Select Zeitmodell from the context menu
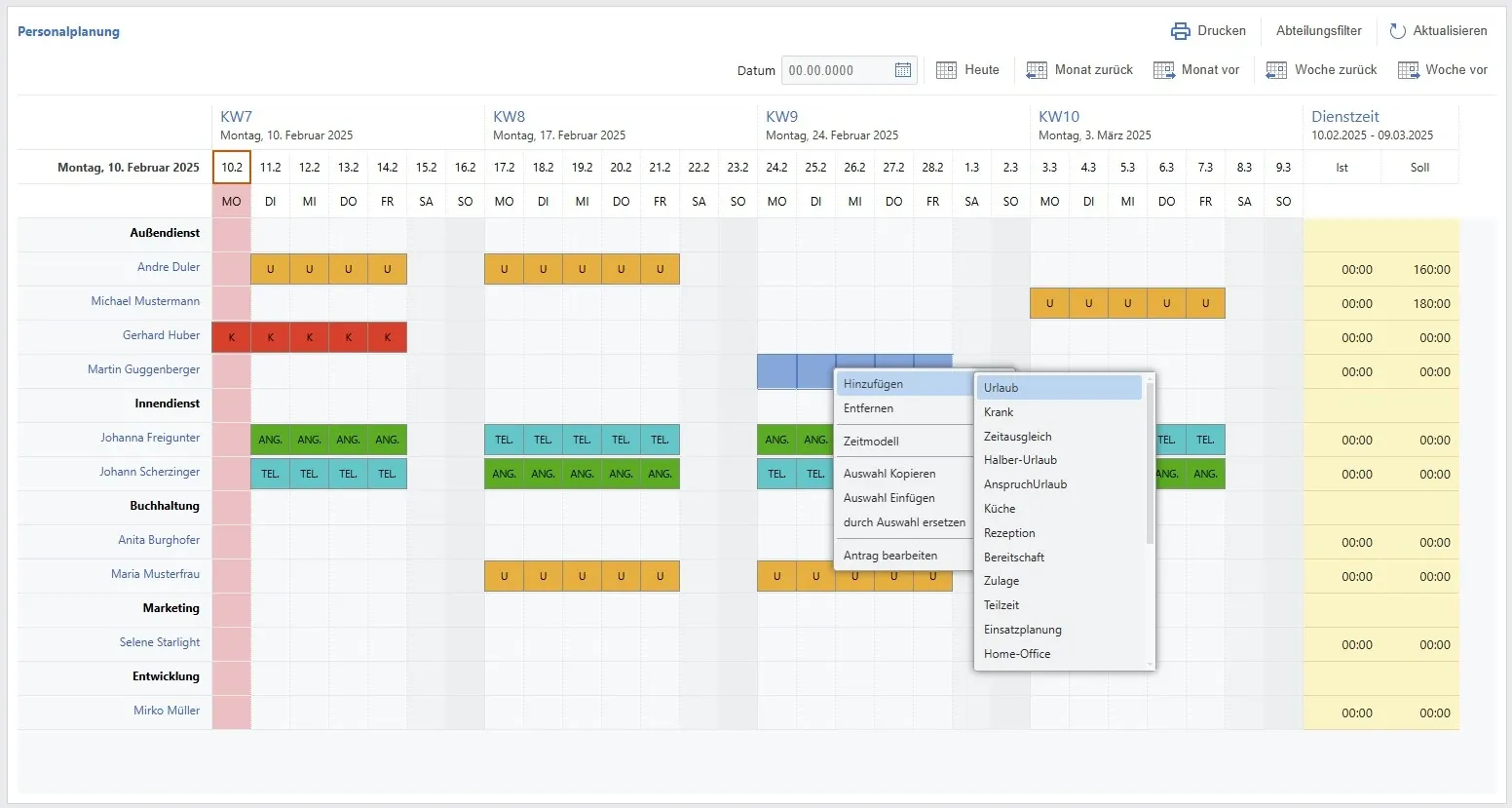Image resolution: width=1512 pixels, height=808 pixels. [905, 442]
